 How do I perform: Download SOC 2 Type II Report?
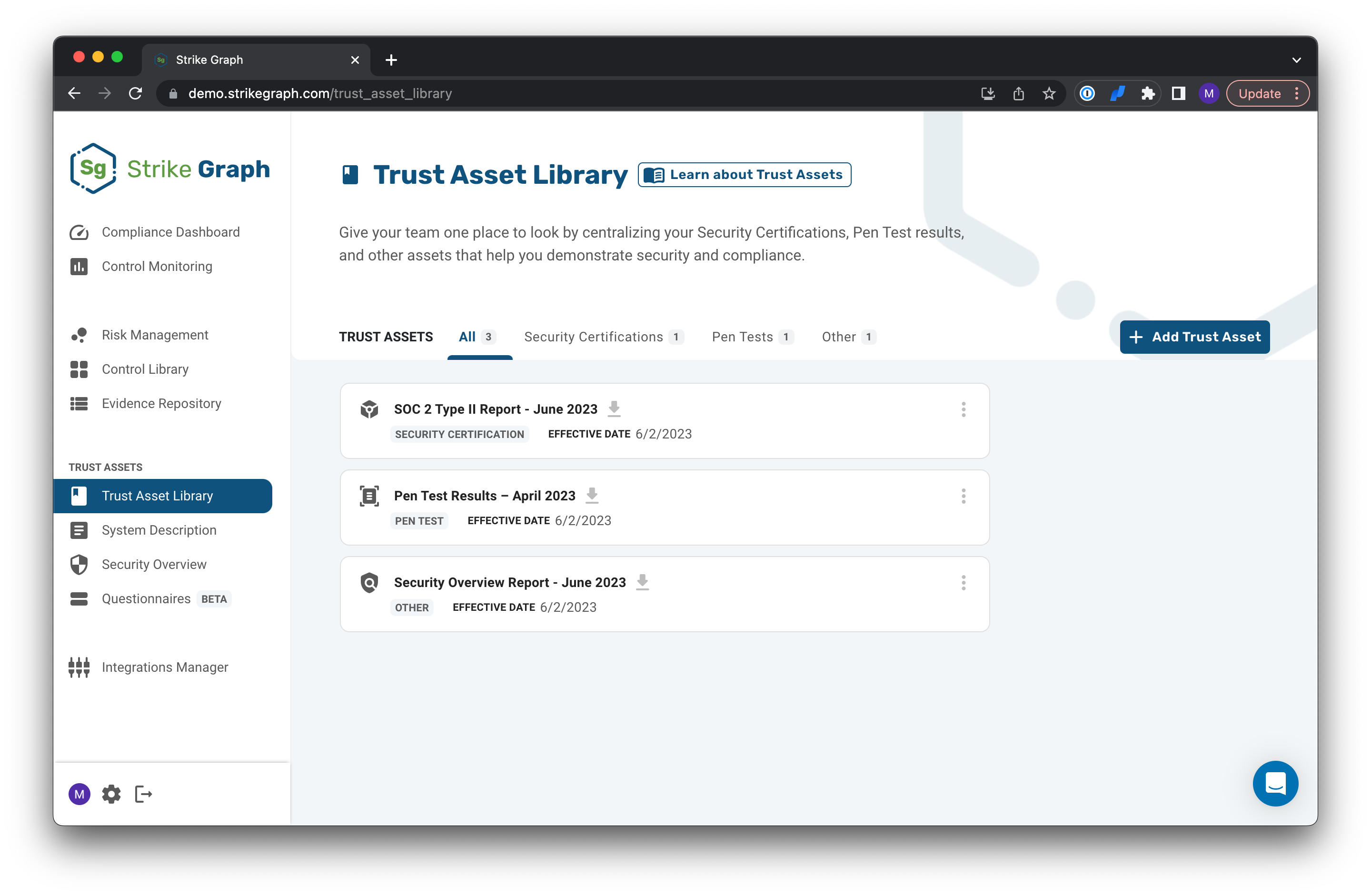[x=614, y=408]
